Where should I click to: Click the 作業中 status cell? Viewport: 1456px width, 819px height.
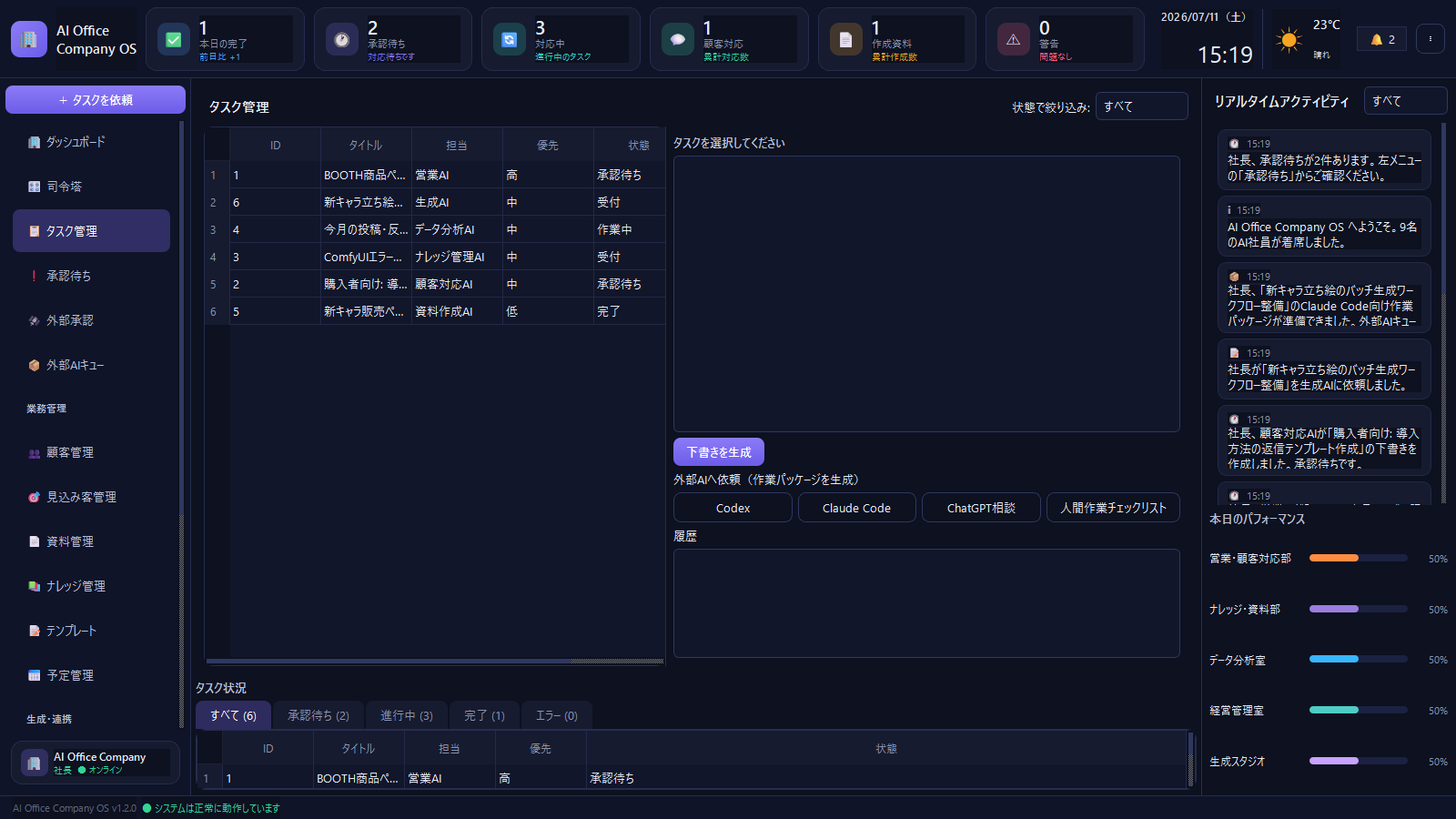pos(630,229)
